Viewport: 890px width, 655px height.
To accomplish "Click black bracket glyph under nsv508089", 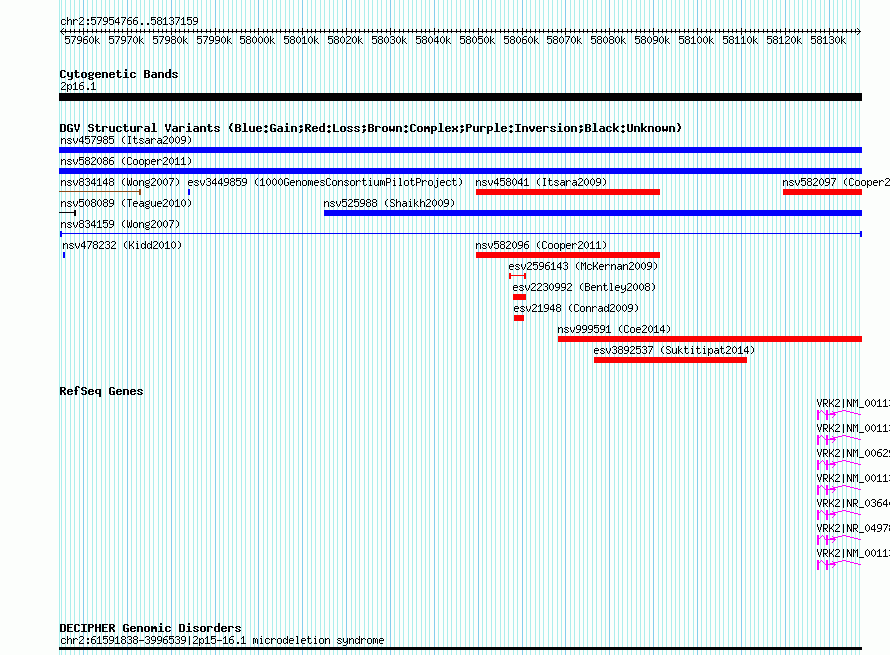I will coord(68,213).
